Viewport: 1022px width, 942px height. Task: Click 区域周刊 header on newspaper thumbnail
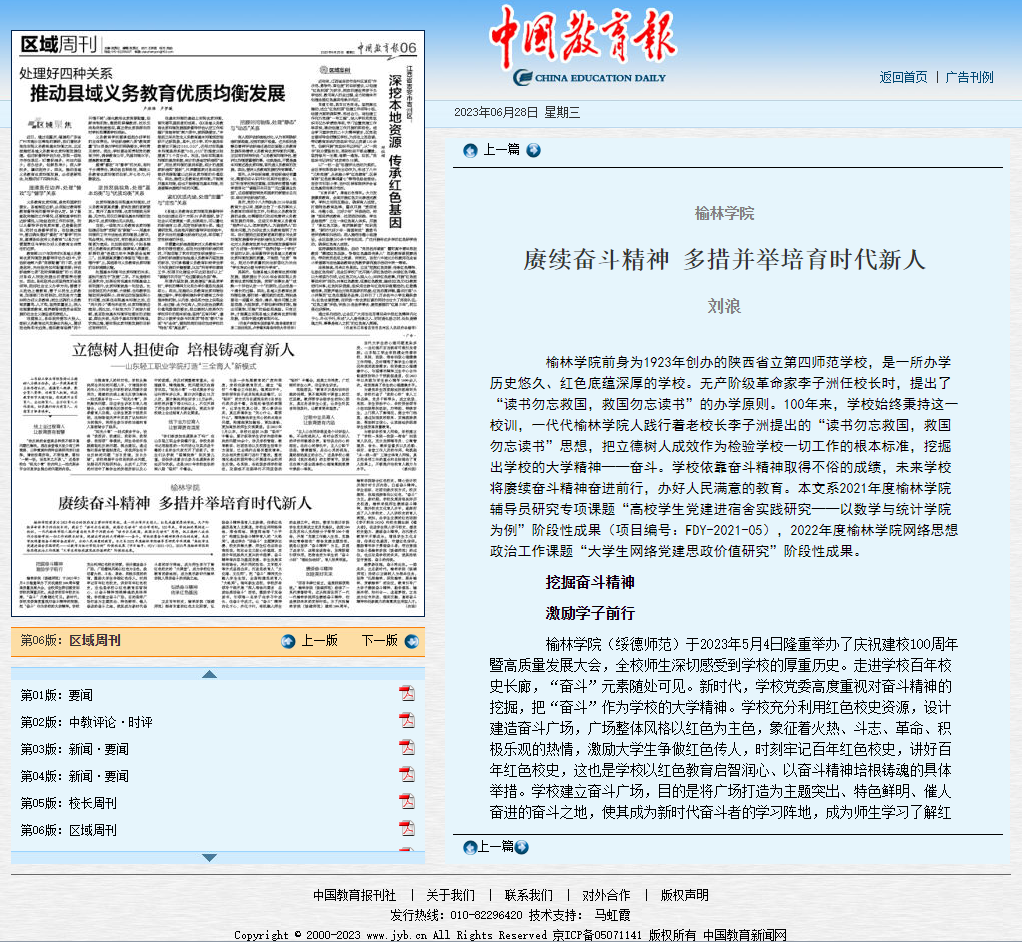click(x=59, y=44)
